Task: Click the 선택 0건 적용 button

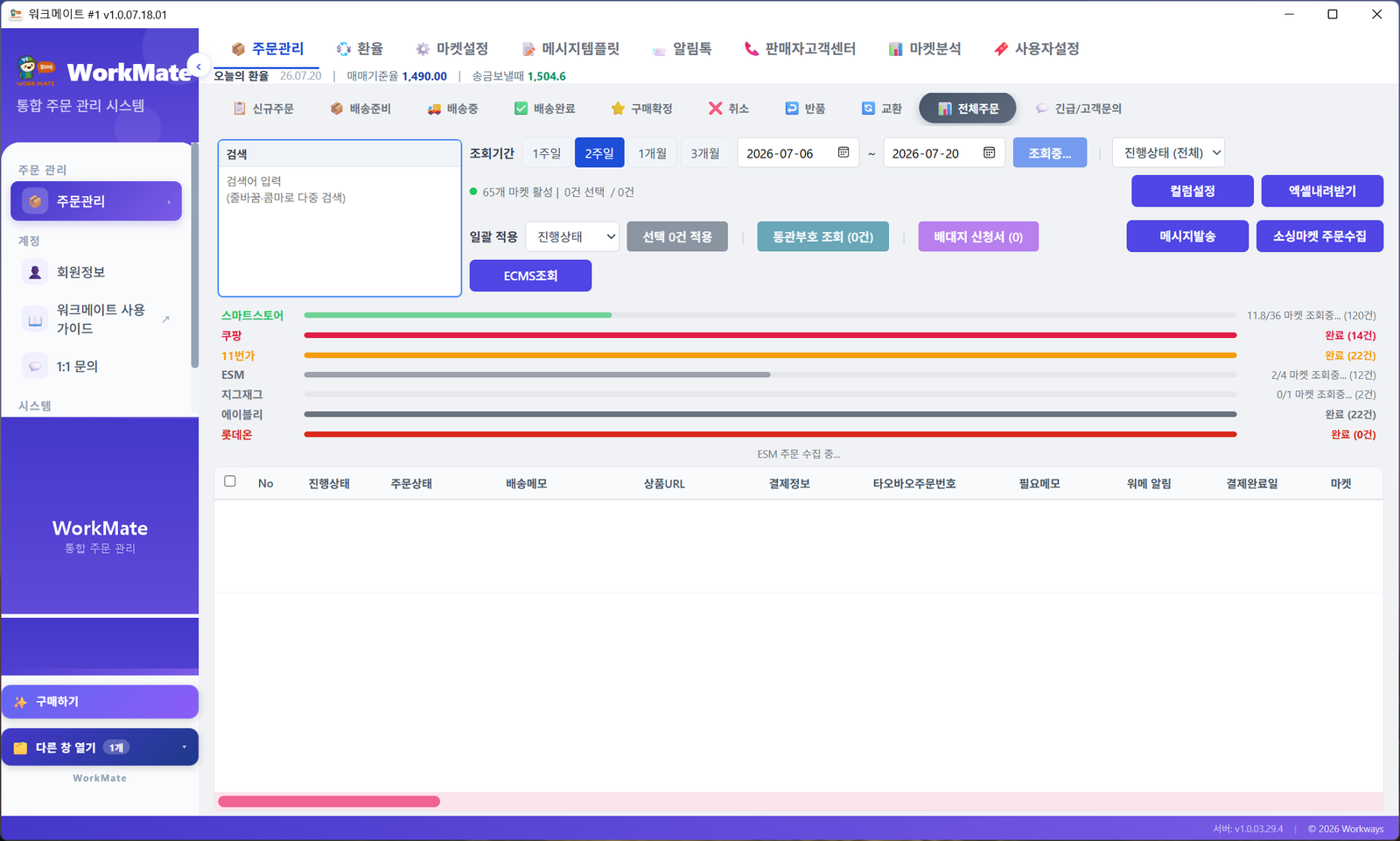Action: (677, 237)
